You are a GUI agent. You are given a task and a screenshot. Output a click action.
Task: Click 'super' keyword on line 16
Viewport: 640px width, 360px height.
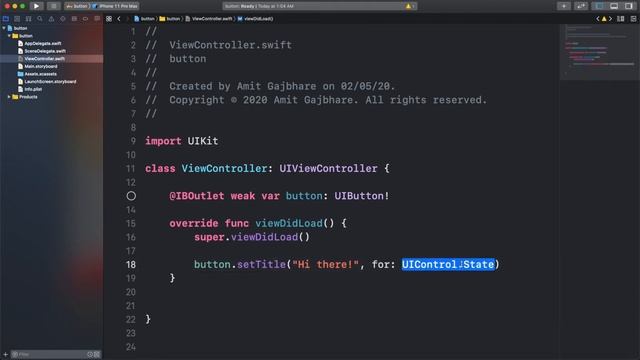pyautogui.click(x=209, y=237)
